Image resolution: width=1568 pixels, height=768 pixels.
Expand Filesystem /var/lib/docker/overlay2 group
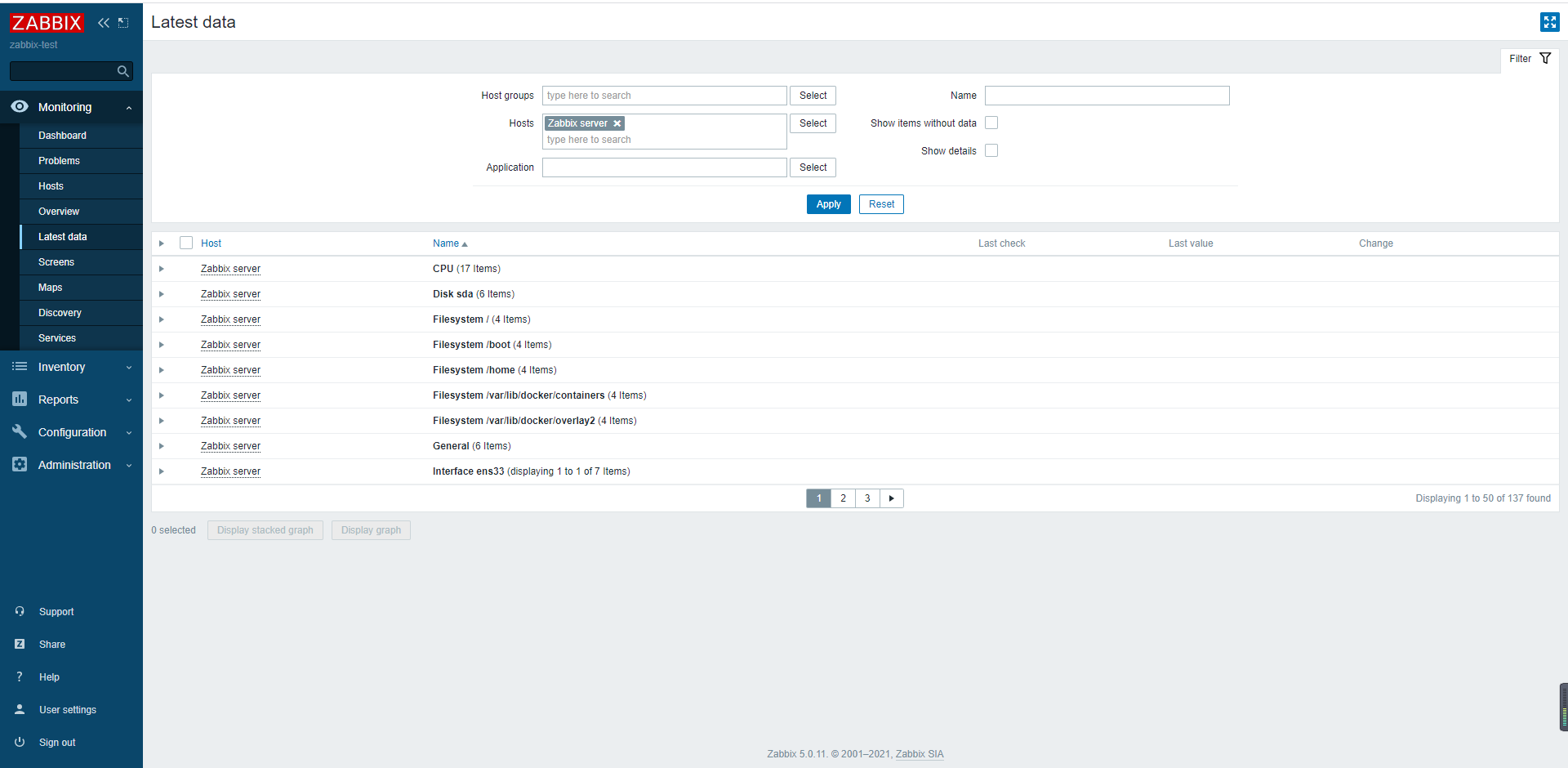click(x=162, y=421)
